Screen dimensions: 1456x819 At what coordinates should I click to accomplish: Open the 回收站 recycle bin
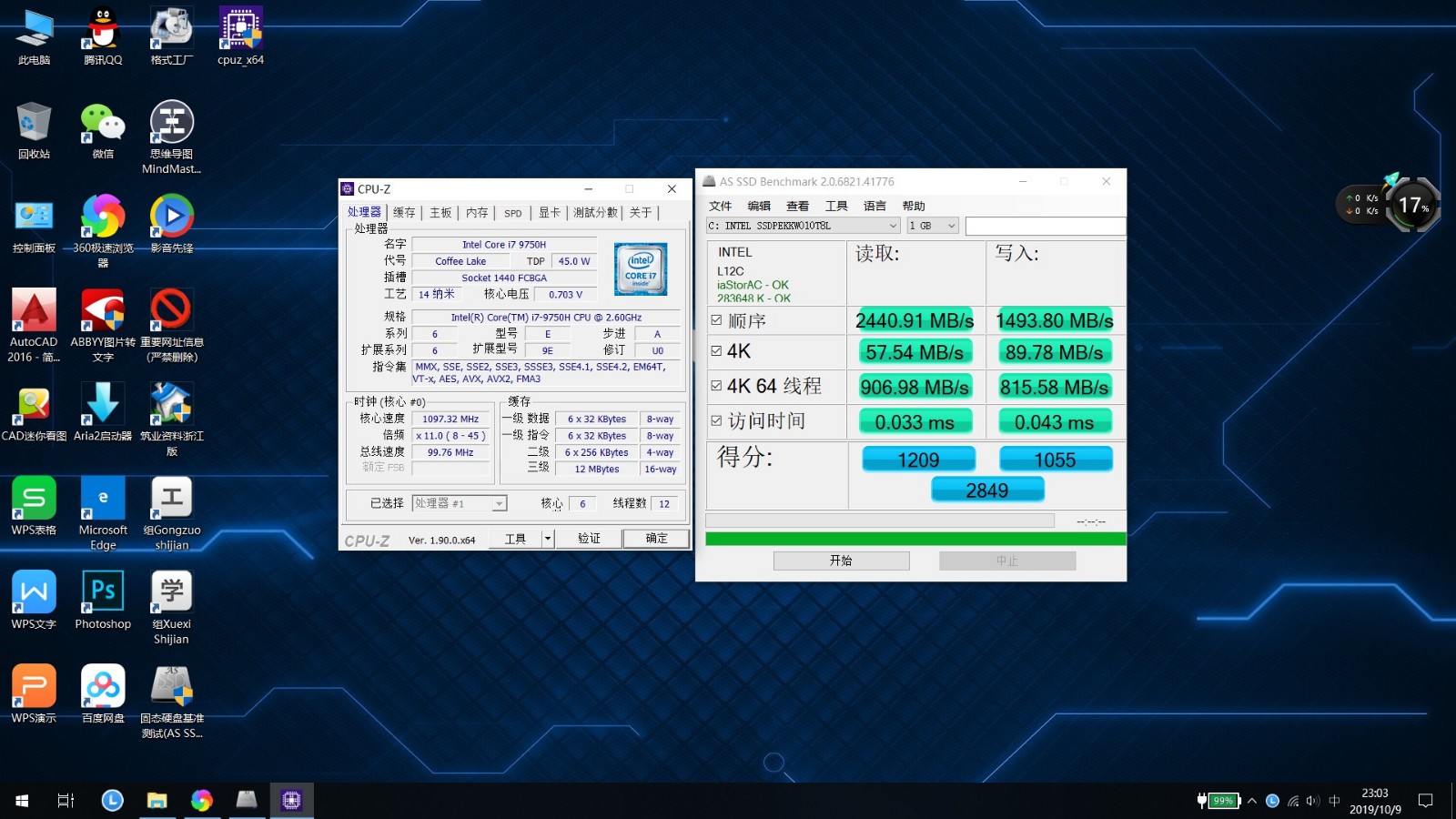(34, 131)
